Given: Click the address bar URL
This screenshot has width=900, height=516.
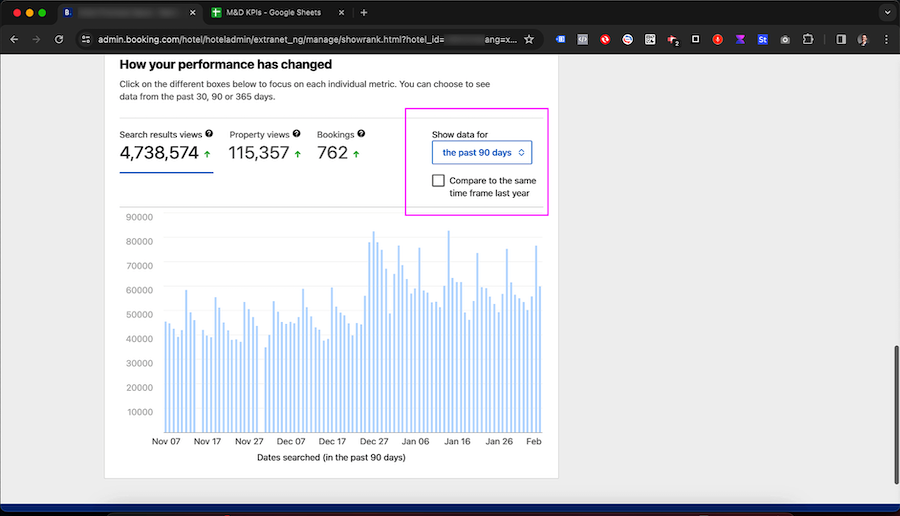Looking at the screenshot, I should pos(307,40).
